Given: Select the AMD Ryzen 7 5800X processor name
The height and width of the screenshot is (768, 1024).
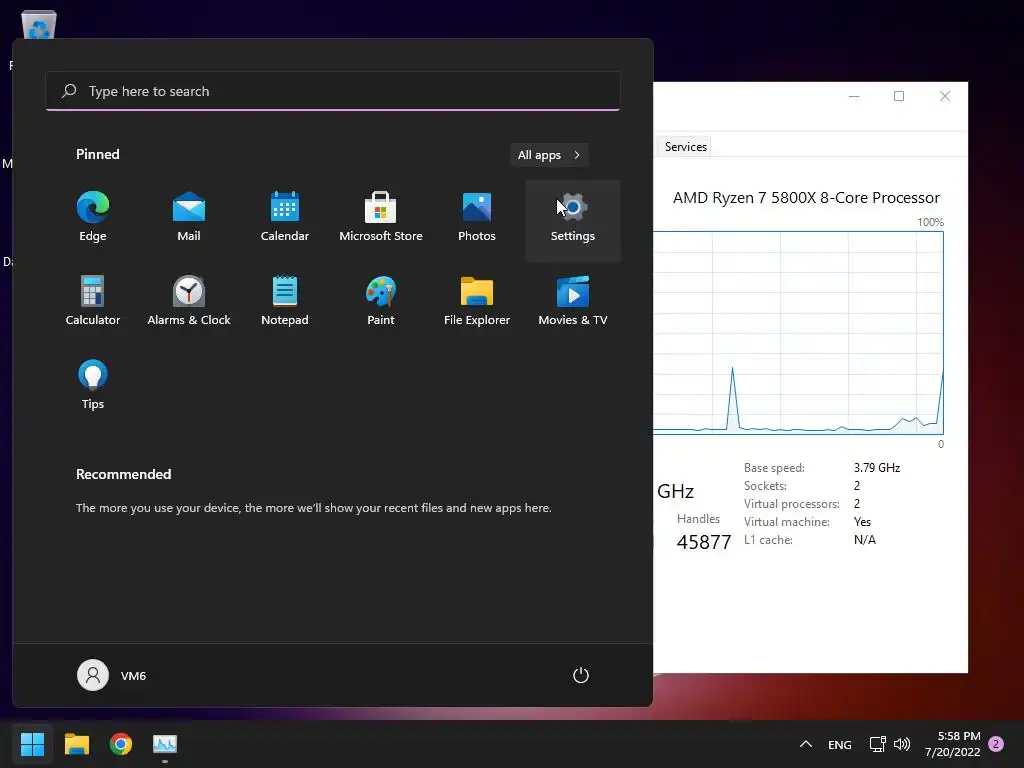Looking at the screenshot, I should tap(806, 197).
